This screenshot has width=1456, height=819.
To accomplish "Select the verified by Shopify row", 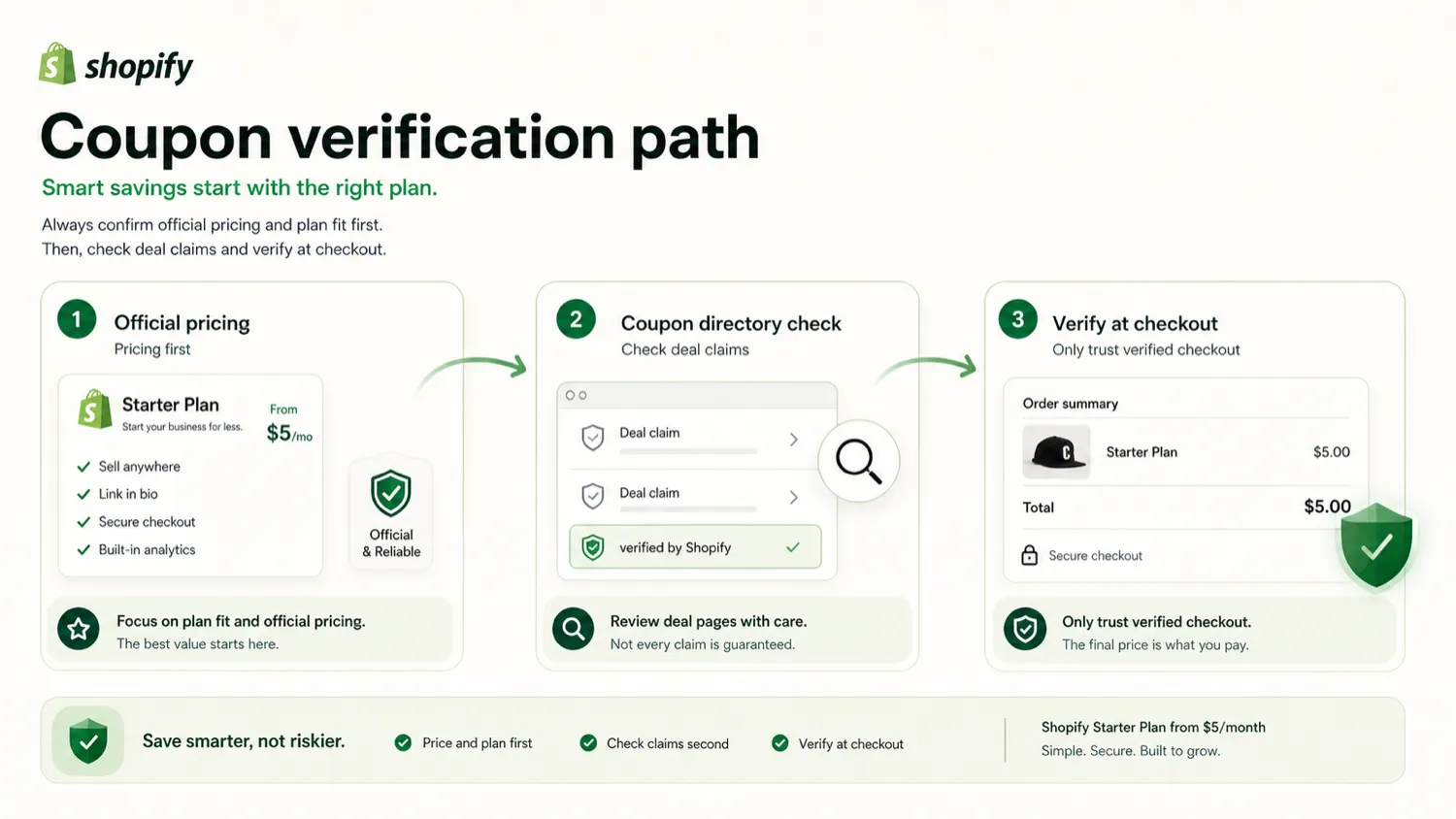I will pyautogui.click(x=695, y=547).
